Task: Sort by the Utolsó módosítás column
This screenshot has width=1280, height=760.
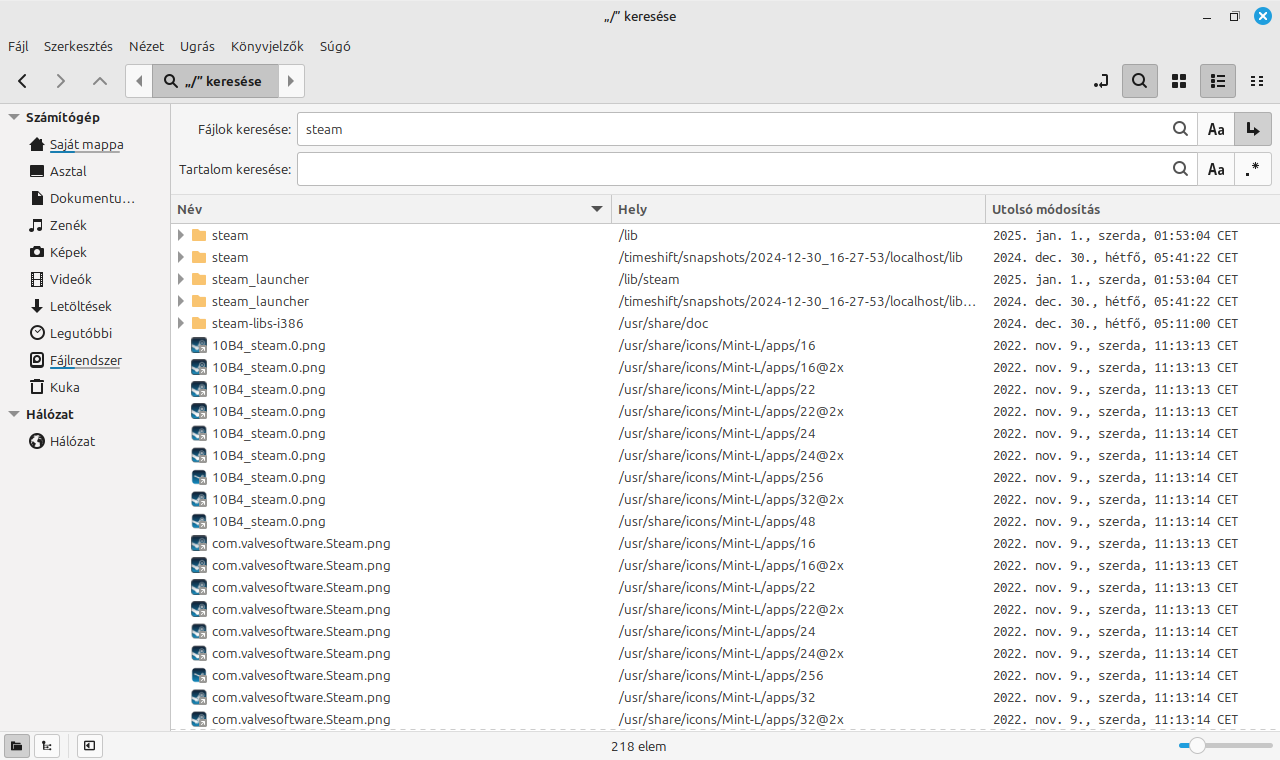Action: click(x=1132, y=209)
